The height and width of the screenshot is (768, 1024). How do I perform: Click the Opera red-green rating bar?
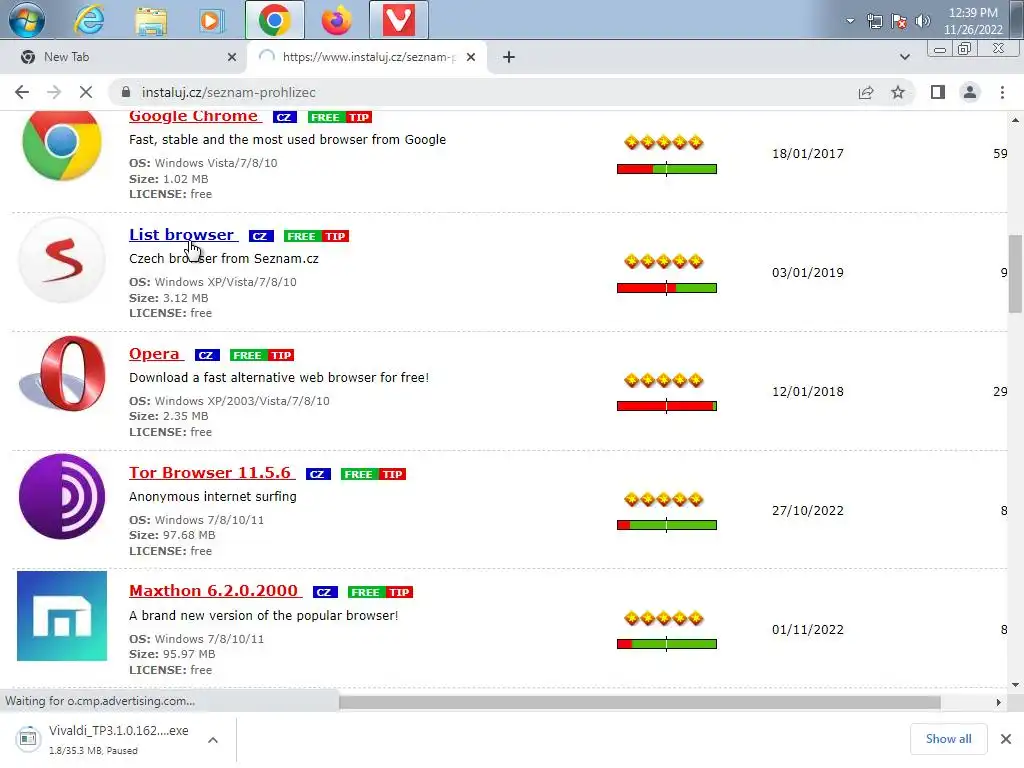667,406
